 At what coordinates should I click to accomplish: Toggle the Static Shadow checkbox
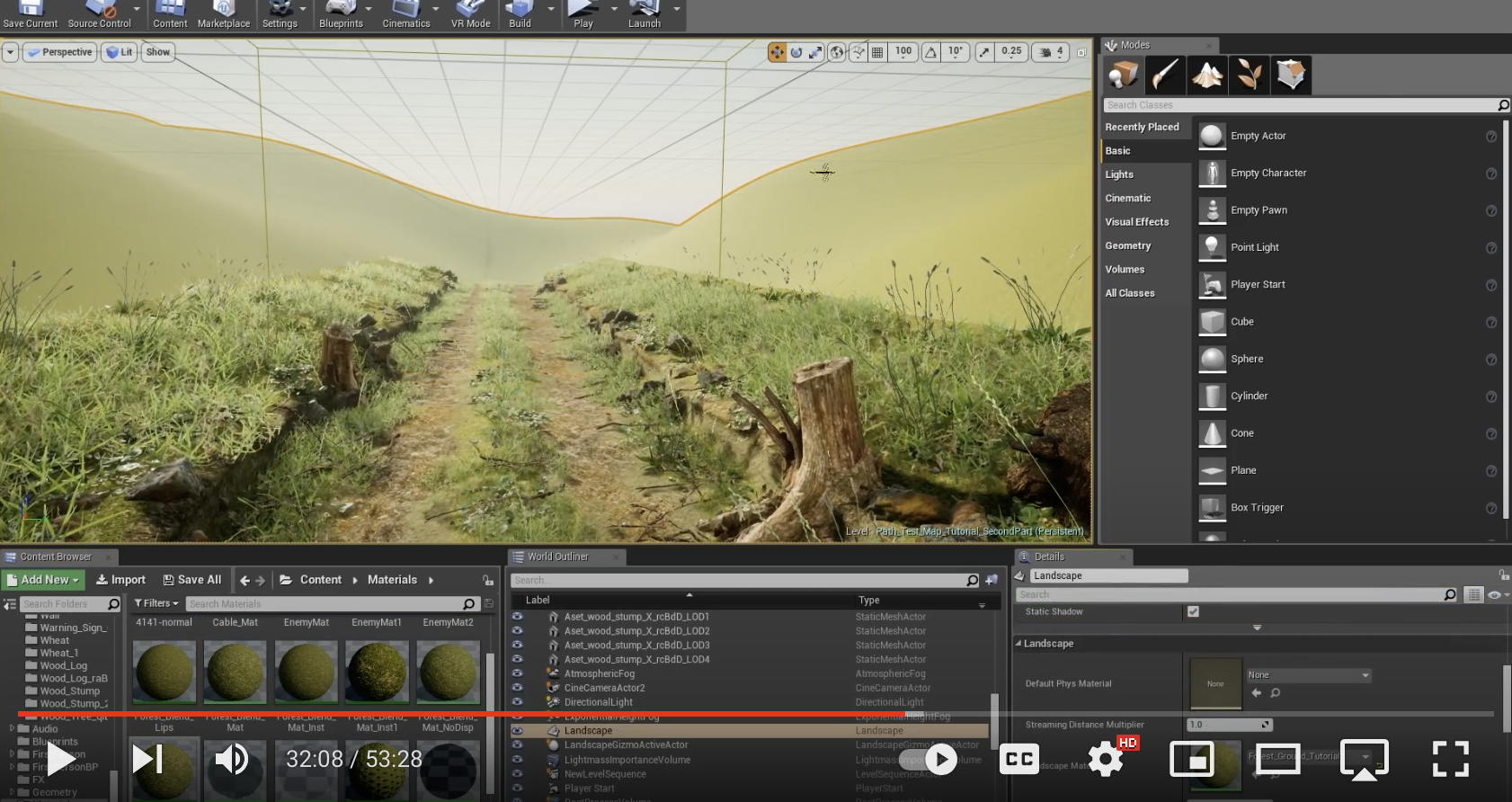tap(1193, 611)
